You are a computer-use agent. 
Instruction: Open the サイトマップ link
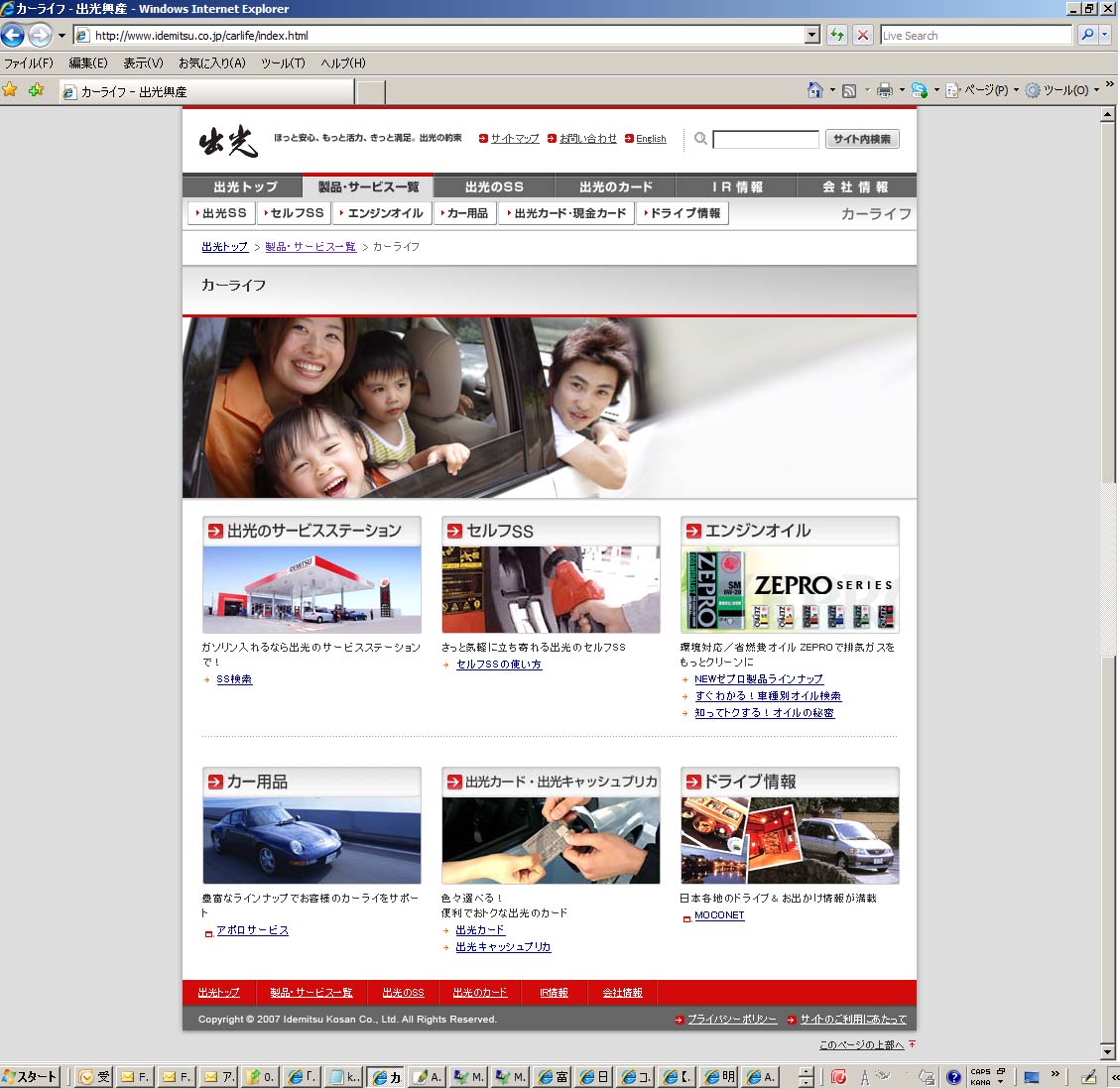[x=514, y=139]
